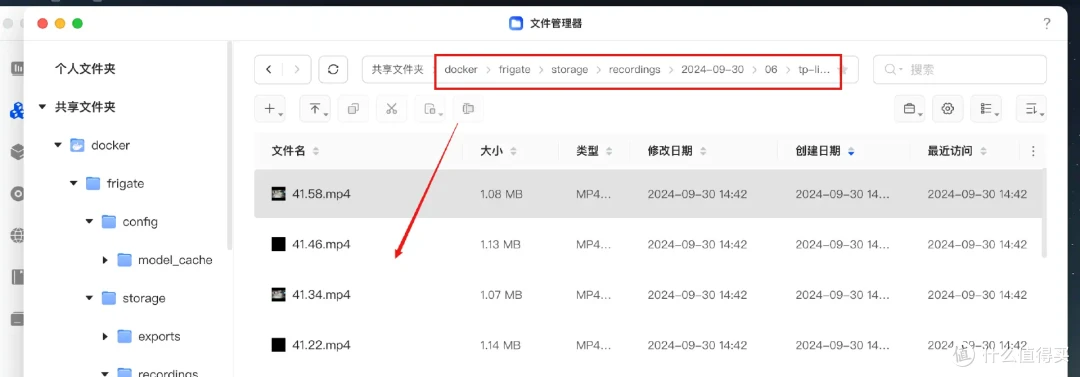
Task: Click the thumbnail of 41.34.mp4
Action: tap(278, 294)
